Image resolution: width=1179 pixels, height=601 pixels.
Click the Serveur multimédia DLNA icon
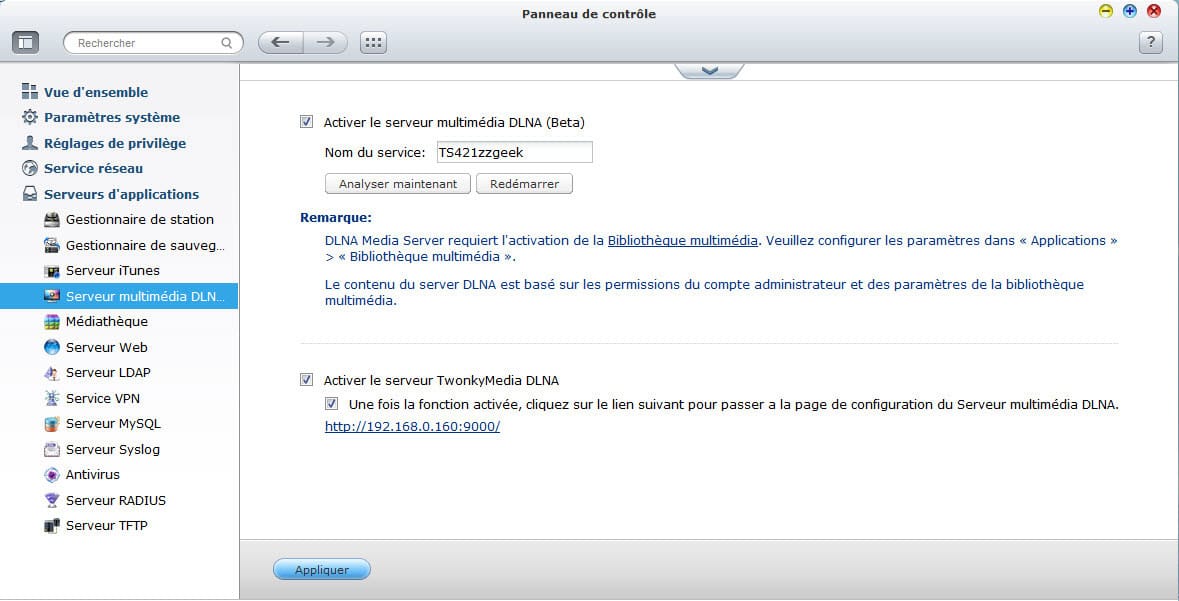coord(52,296)
